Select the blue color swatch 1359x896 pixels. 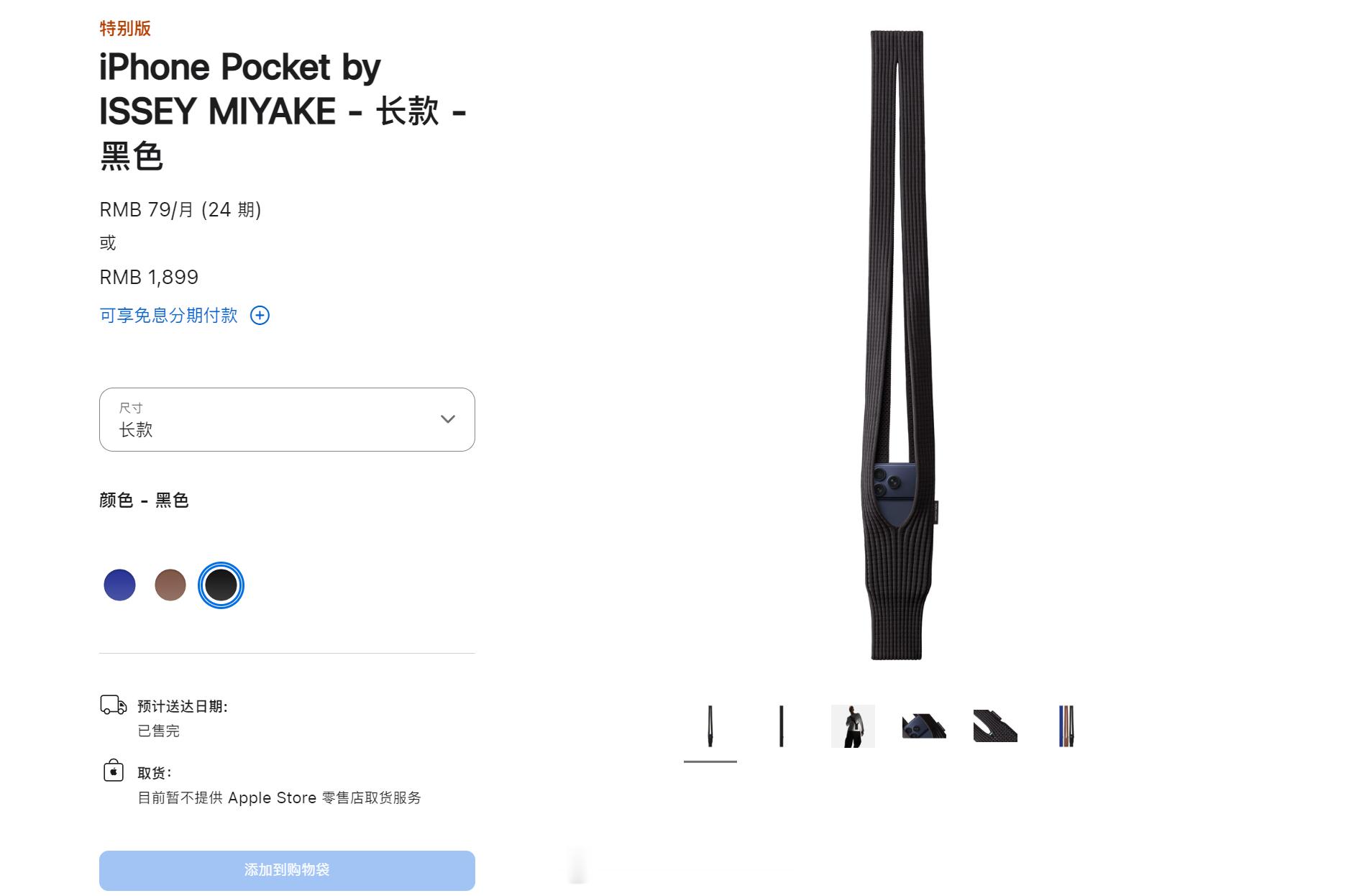coord(120,585)
